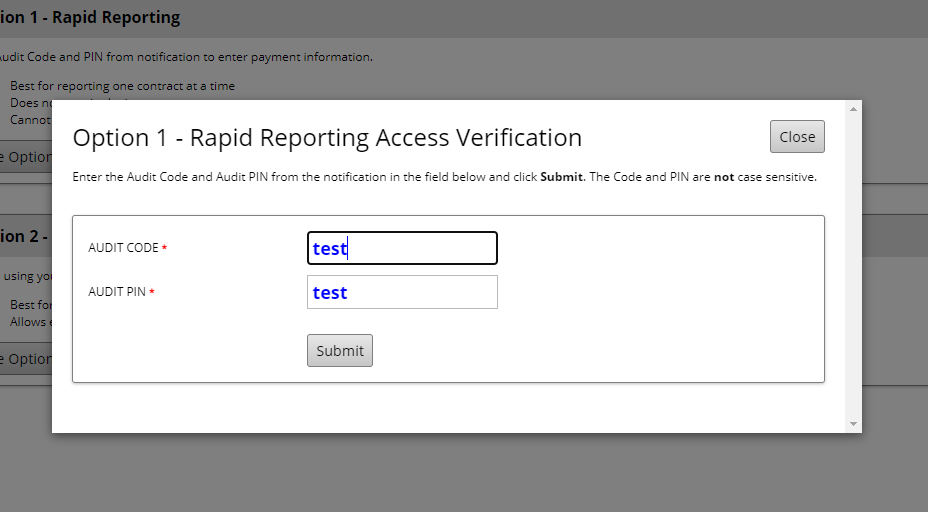The width and height of the screenshot is (928, 512).
Task: Focus the Audit PIN input field
Action: coord(402,292)
